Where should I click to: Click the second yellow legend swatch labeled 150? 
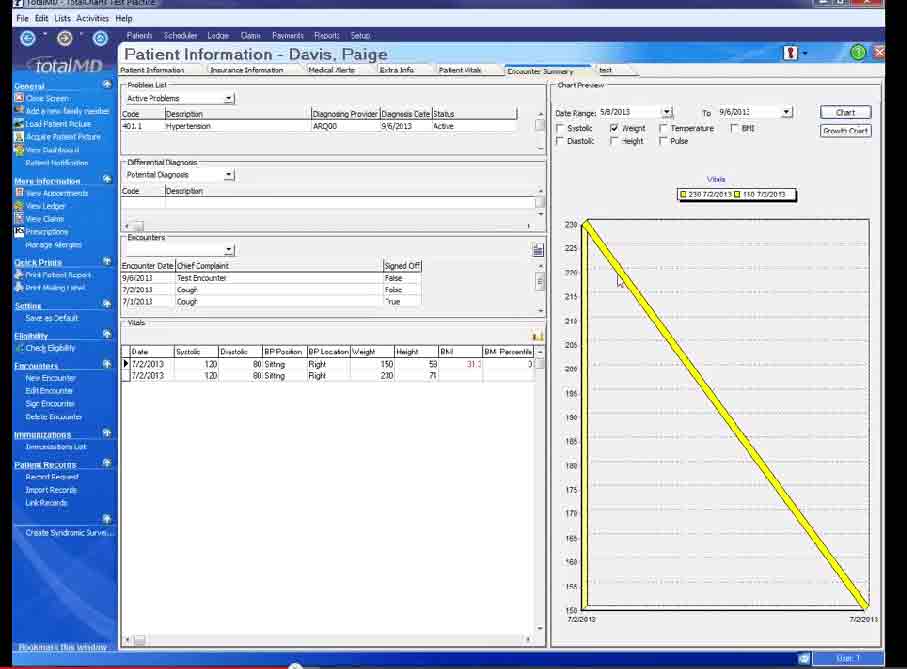(737, 195)
